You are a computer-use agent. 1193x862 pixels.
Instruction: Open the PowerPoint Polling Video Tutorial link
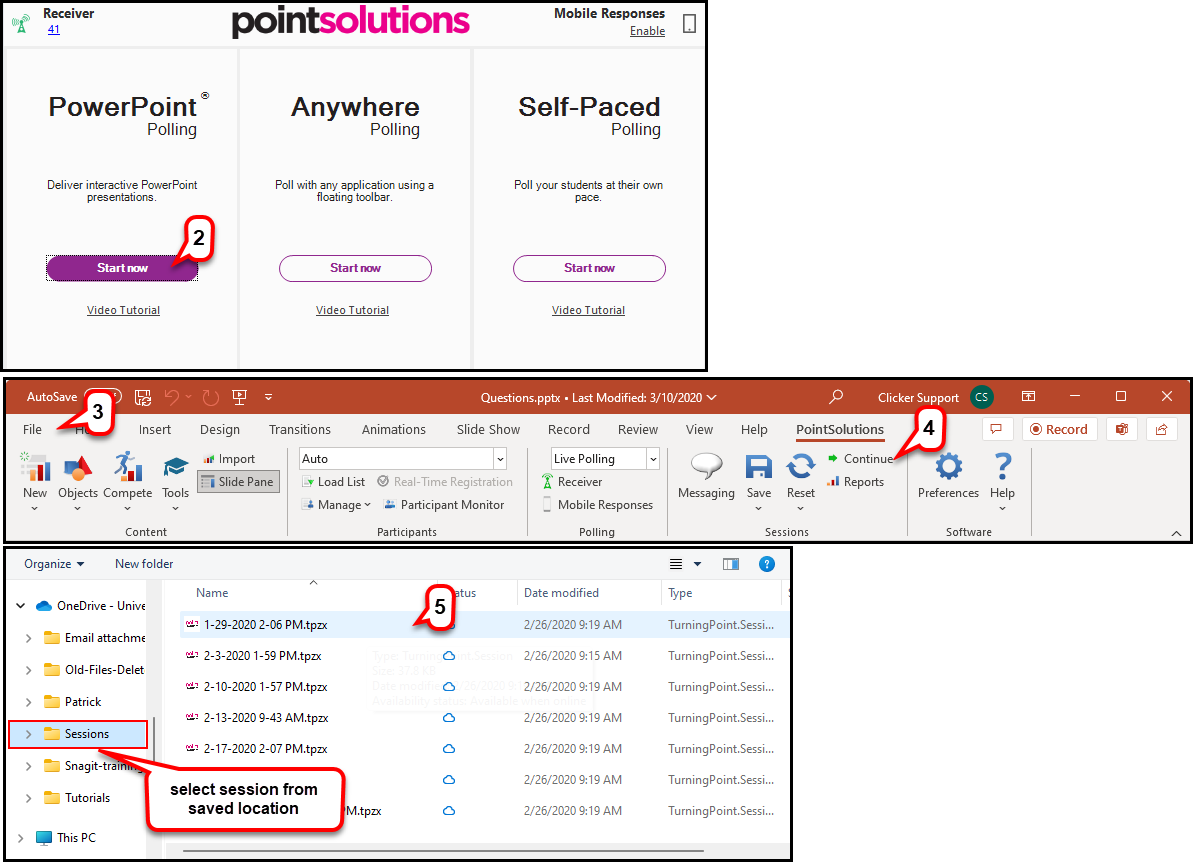(x=123, y=310)
